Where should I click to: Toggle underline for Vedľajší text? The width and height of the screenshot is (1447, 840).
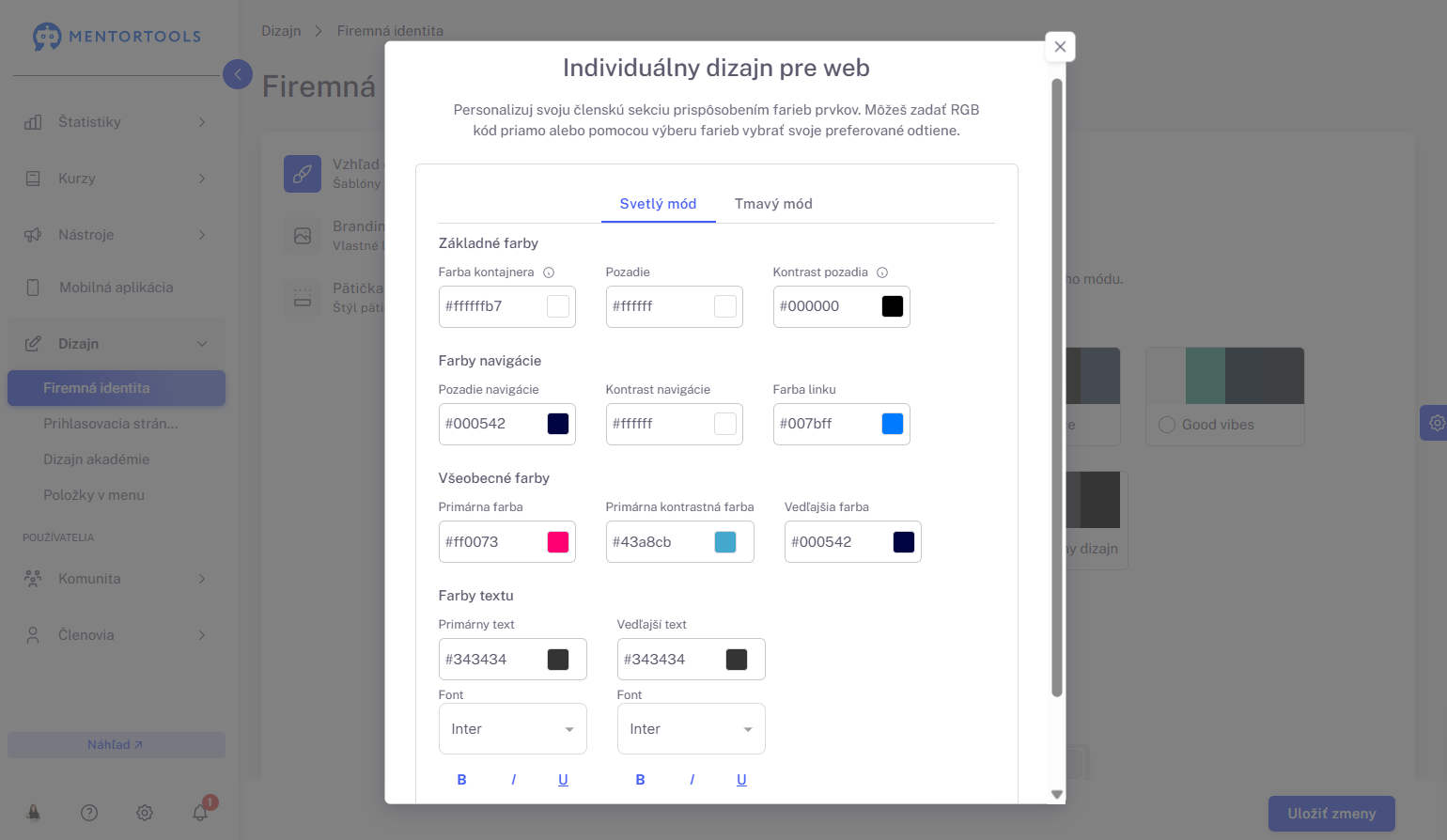[x=741, y=780]
